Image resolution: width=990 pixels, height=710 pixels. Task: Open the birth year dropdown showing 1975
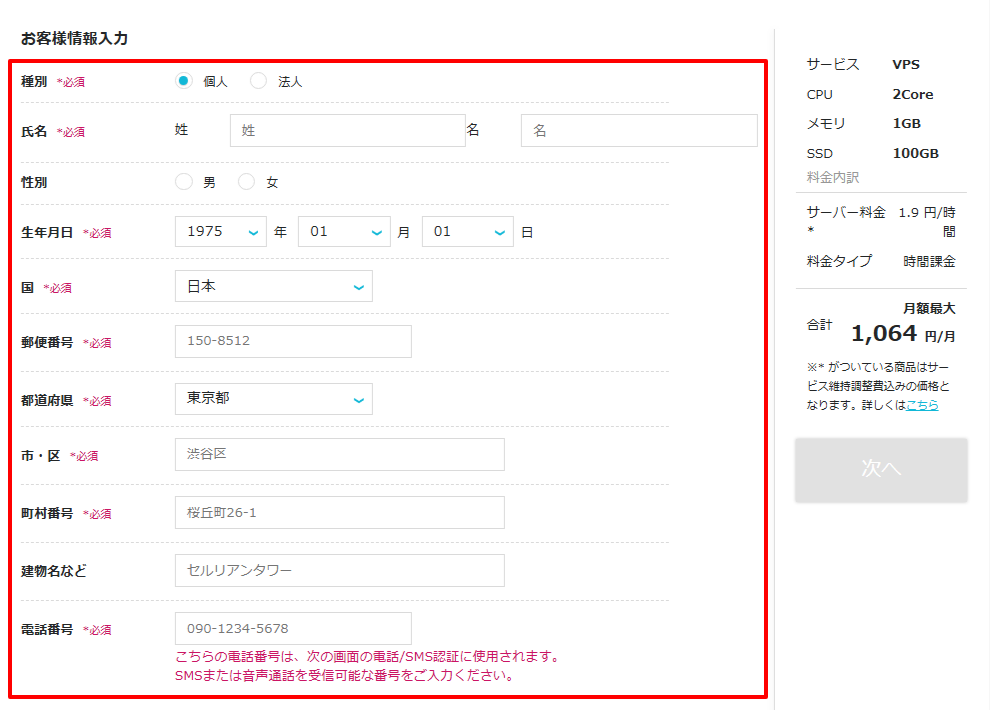click(220, 232)
